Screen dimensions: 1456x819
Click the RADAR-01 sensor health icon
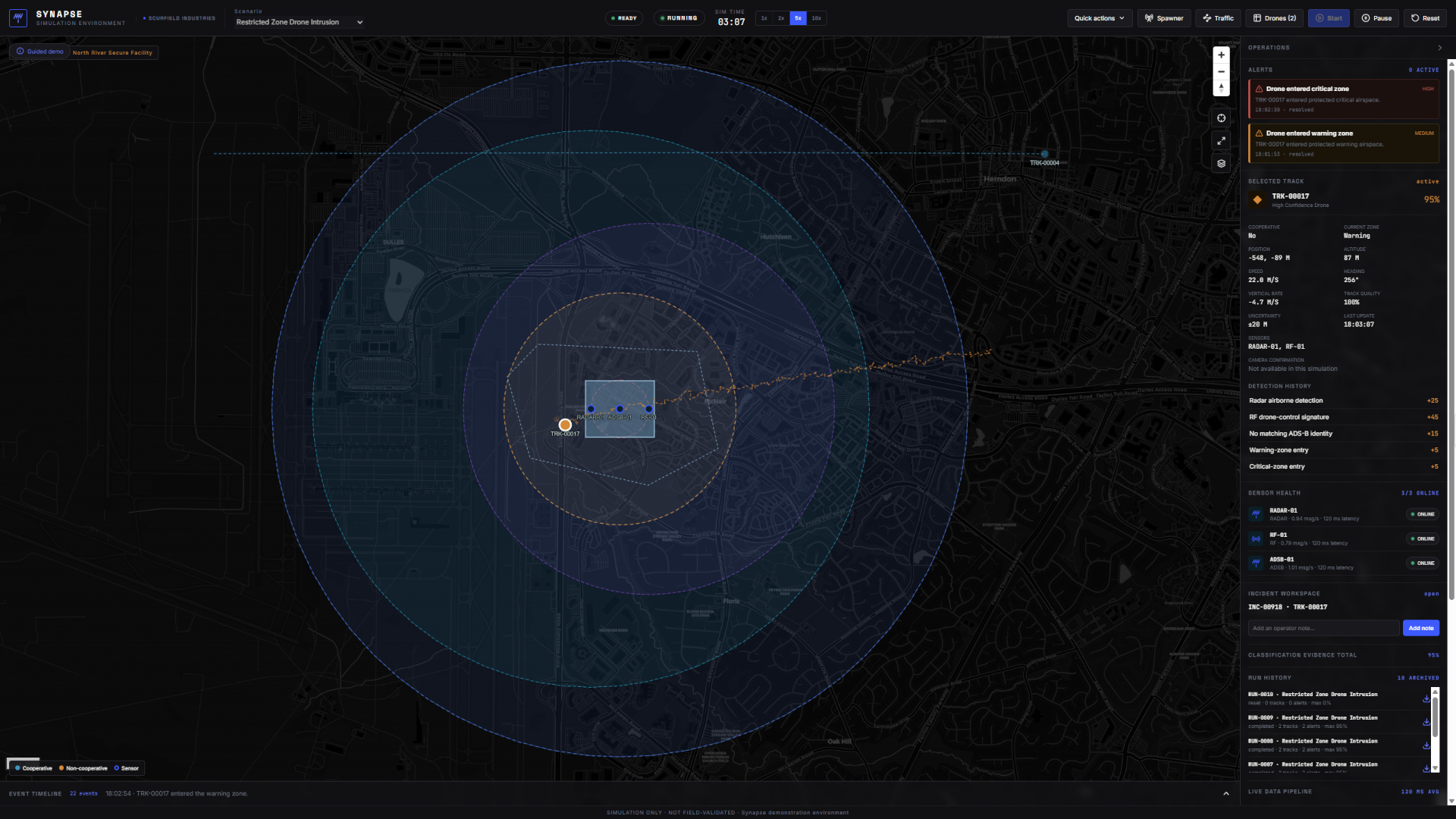1257,514
